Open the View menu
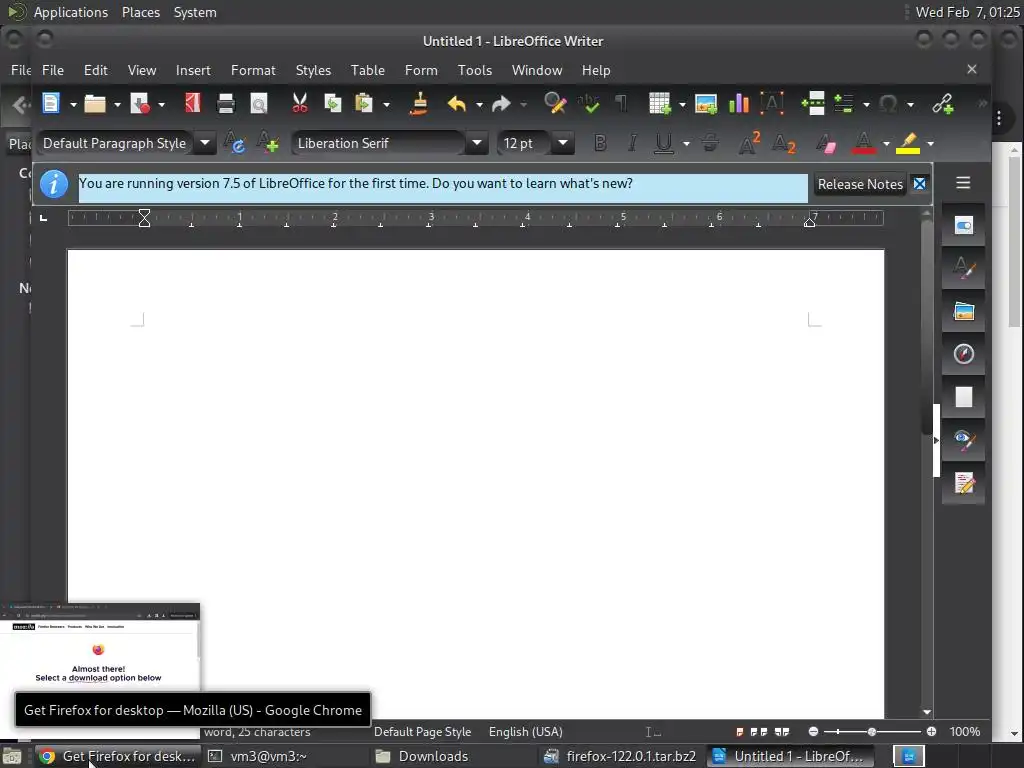Viewport: 1024px width, 768px height. 142,70
